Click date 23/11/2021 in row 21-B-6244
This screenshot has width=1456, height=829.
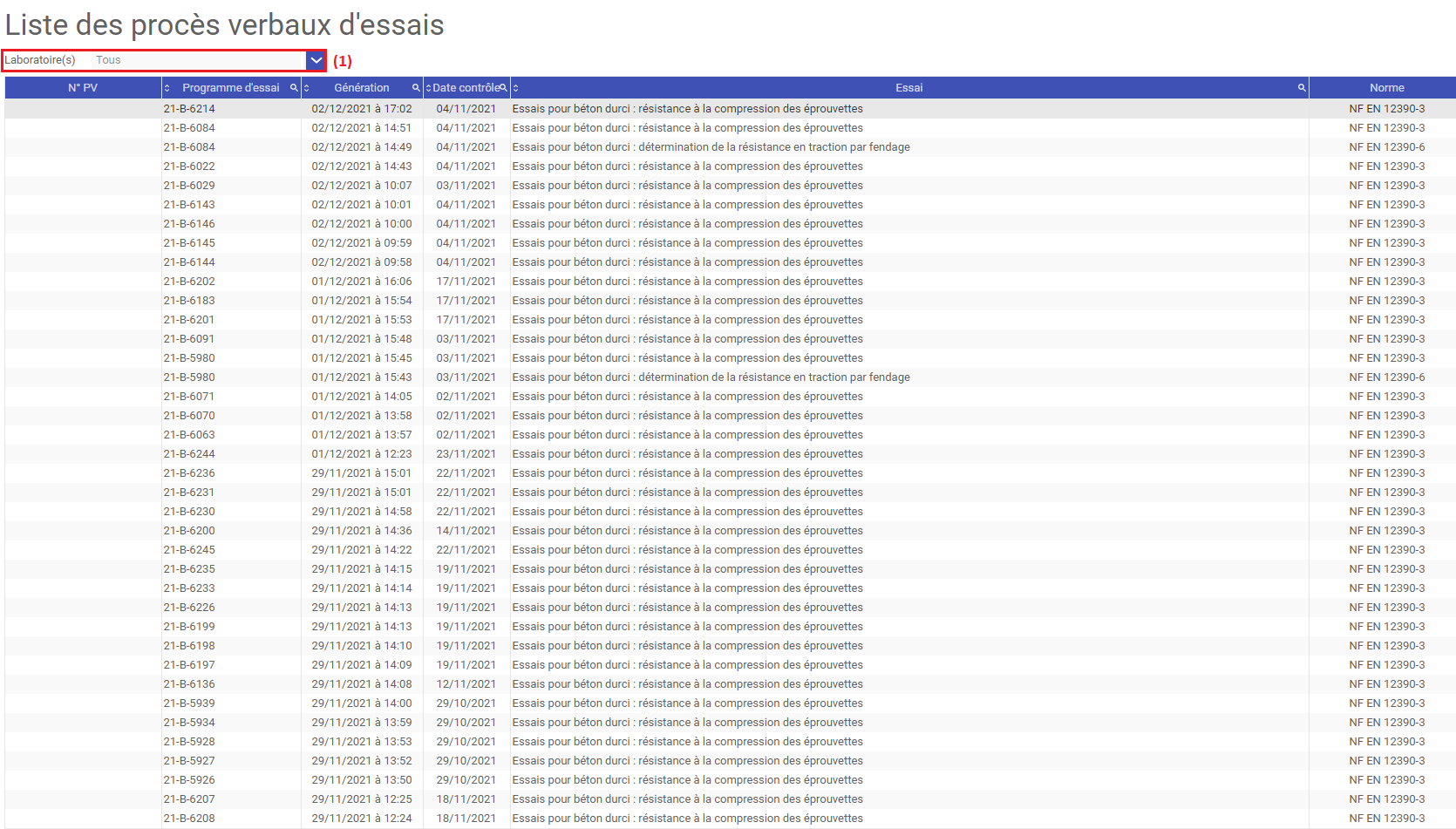(x=466, y=454)
